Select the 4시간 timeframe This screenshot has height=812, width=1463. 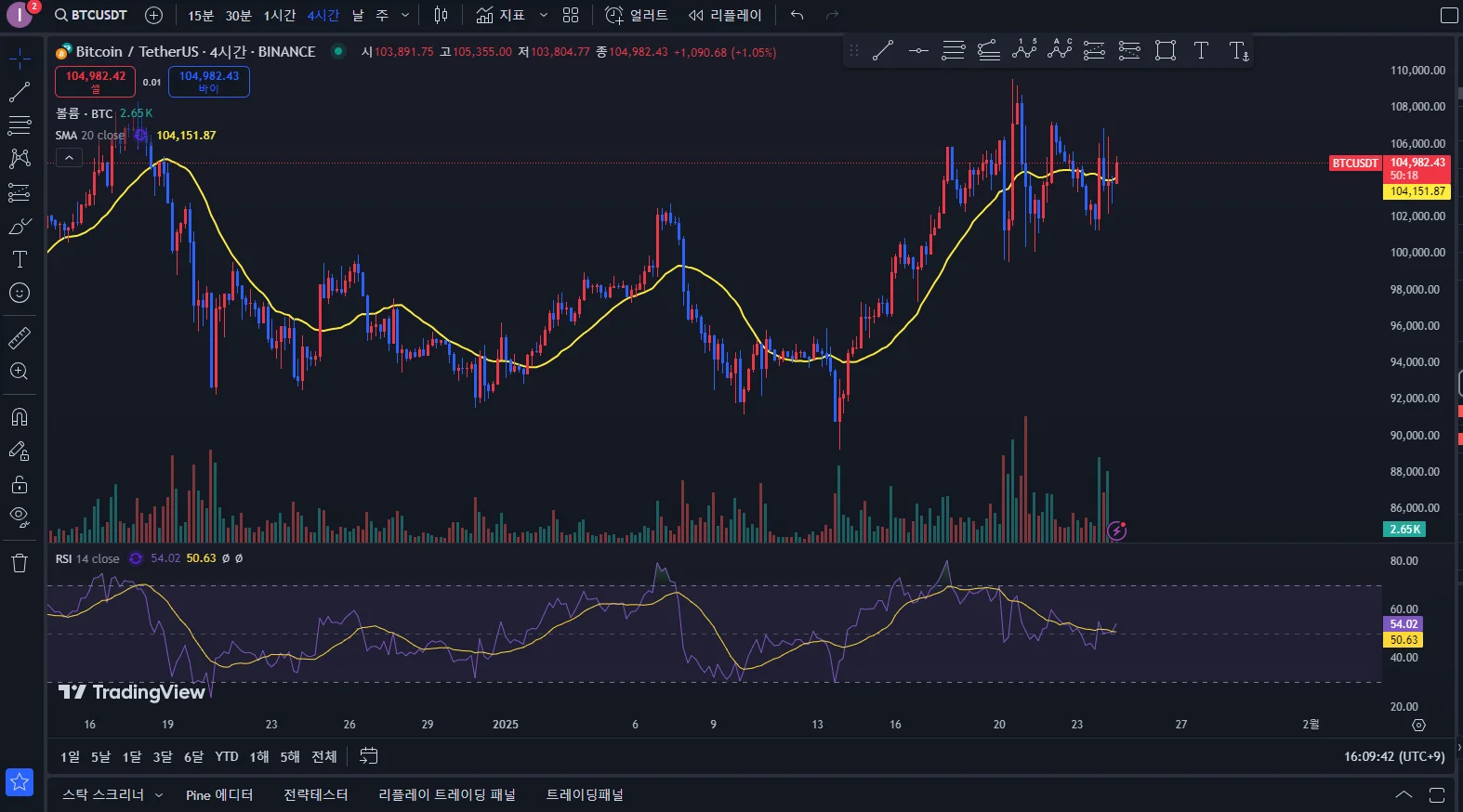323,15
